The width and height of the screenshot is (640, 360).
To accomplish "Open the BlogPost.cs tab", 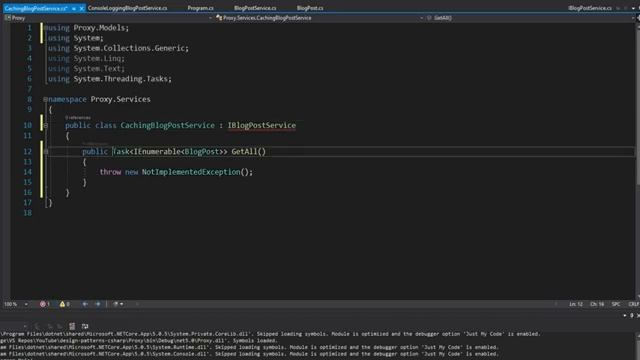I will [310, 8].
